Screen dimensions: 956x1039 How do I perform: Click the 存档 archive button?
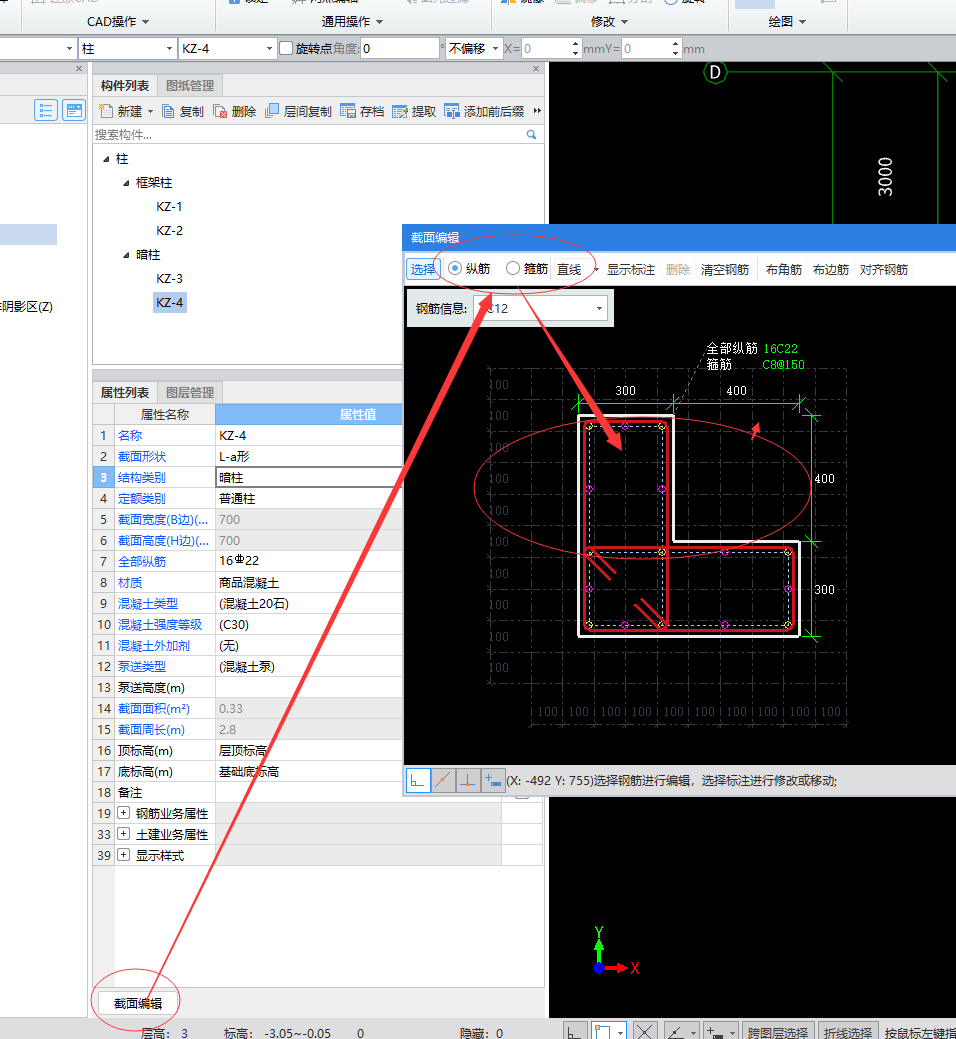[362, 111]
